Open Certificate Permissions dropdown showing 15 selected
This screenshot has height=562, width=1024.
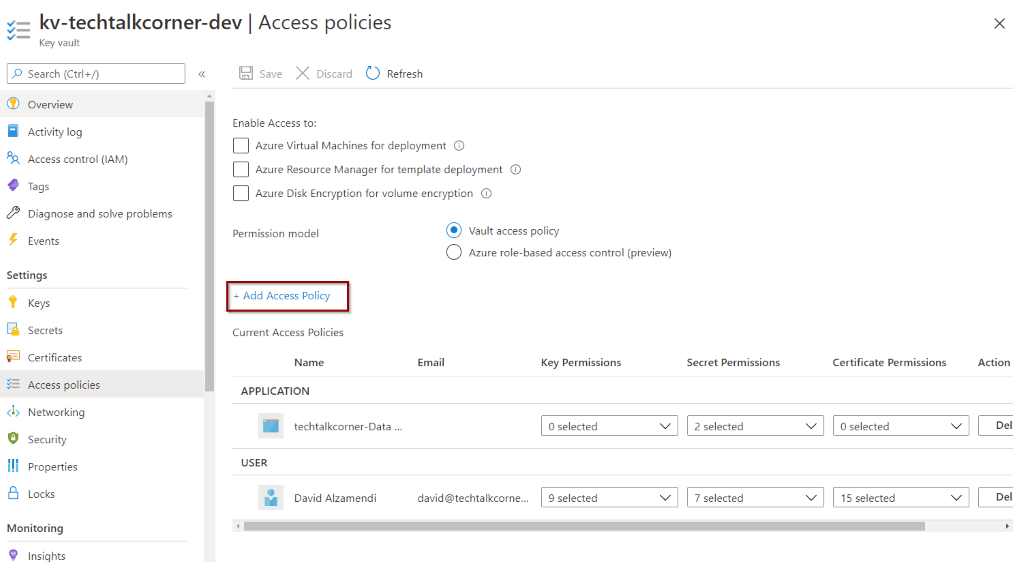click(x=901, y=498)
